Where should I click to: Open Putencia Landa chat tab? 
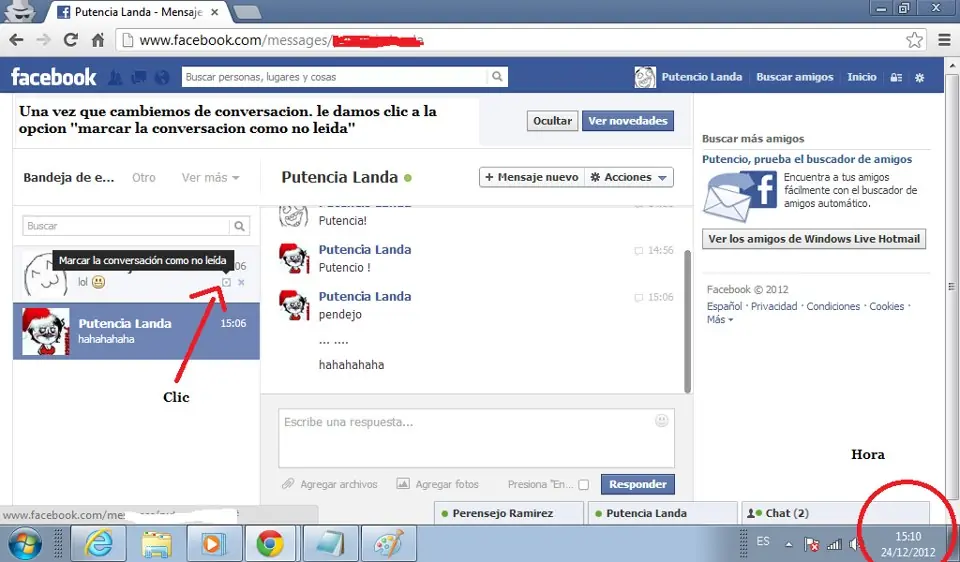[x=662, y=513]
